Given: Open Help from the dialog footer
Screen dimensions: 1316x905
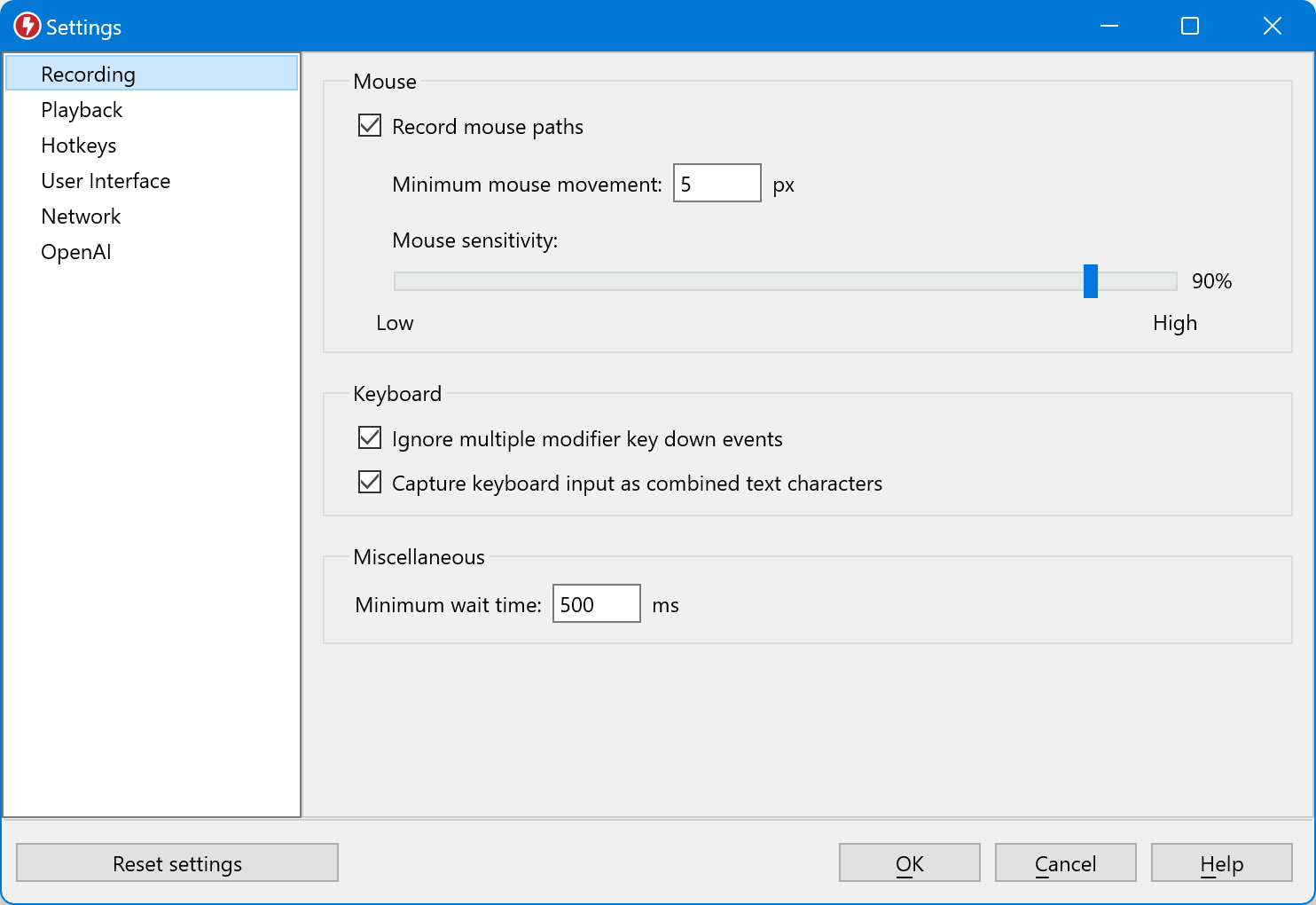Looking at the screenshot, I should [x=1221, y=863].
